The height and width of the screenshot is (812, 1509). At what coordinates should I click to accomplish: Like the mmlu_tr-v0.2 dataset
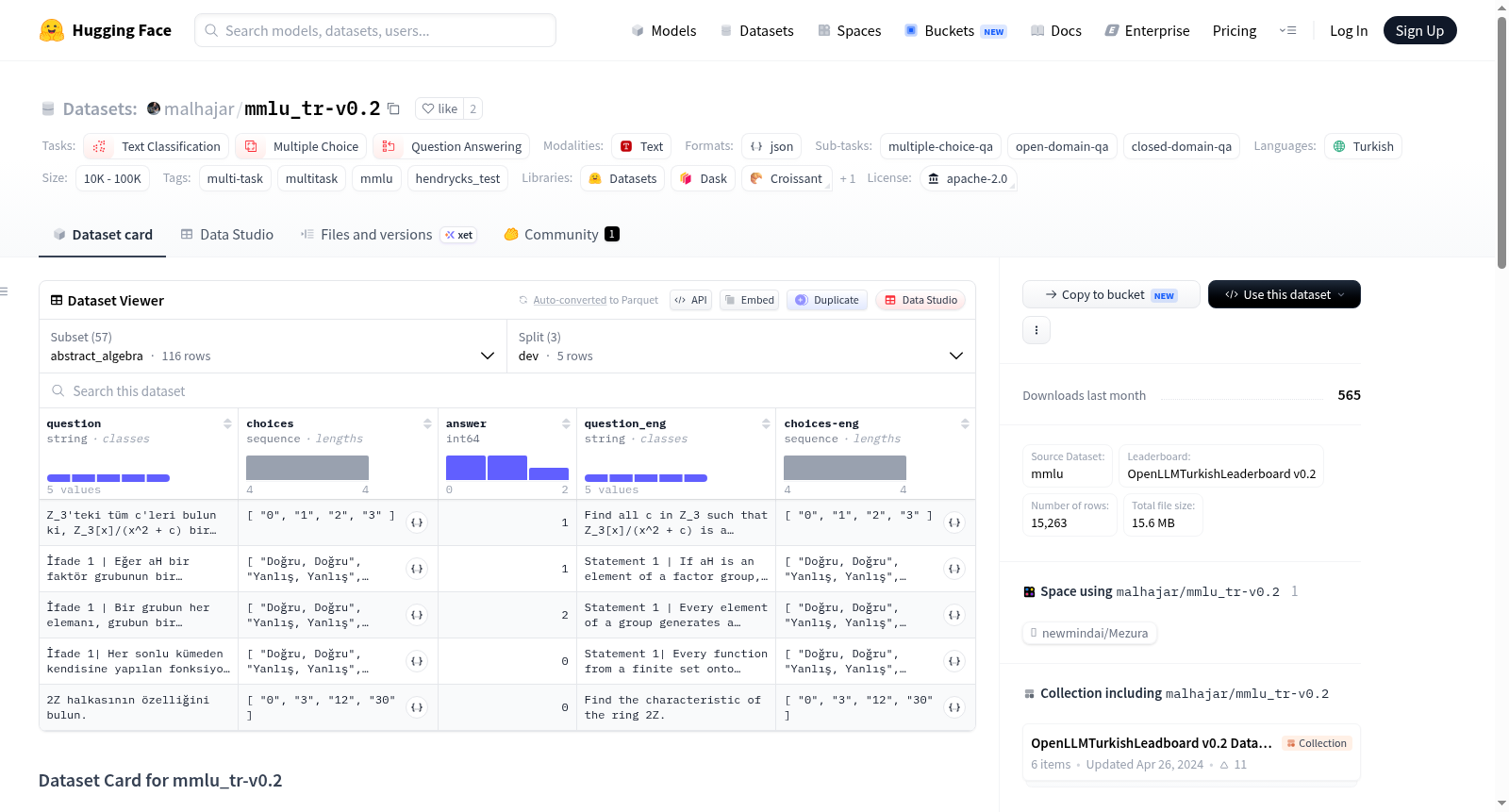click(x=439, y=108)
